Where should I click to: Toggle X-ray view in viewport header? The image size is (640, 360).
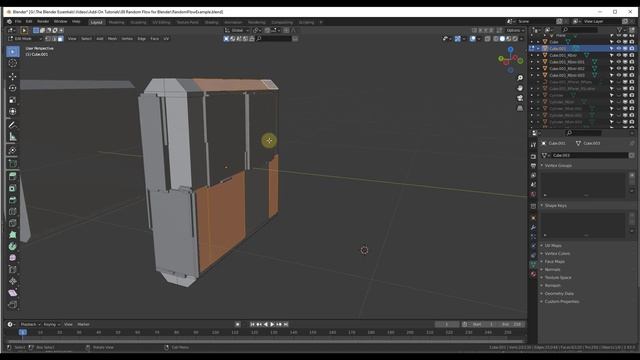[x=487, y=39]
